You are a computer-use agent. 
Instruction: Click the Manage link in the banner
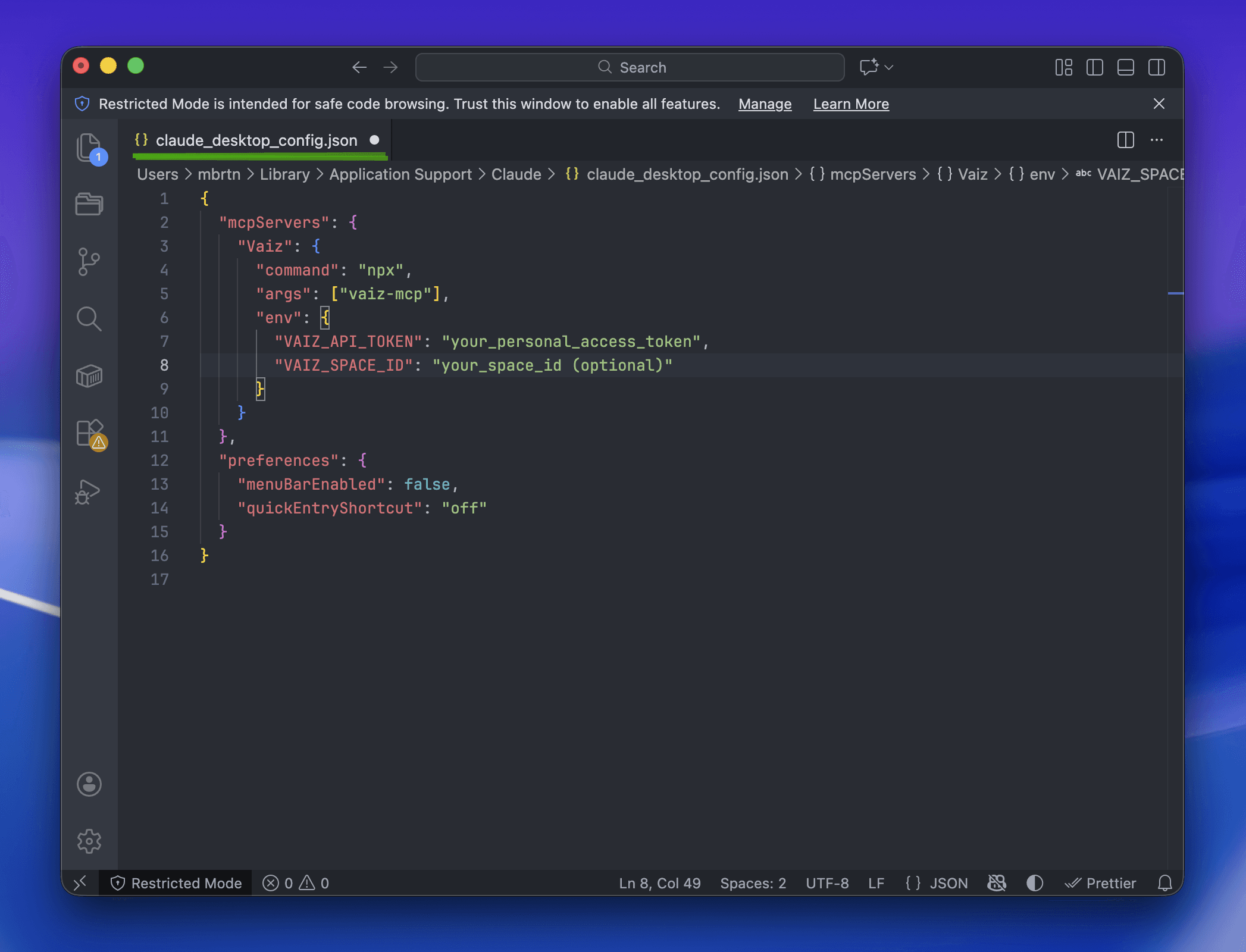(765, 104)
